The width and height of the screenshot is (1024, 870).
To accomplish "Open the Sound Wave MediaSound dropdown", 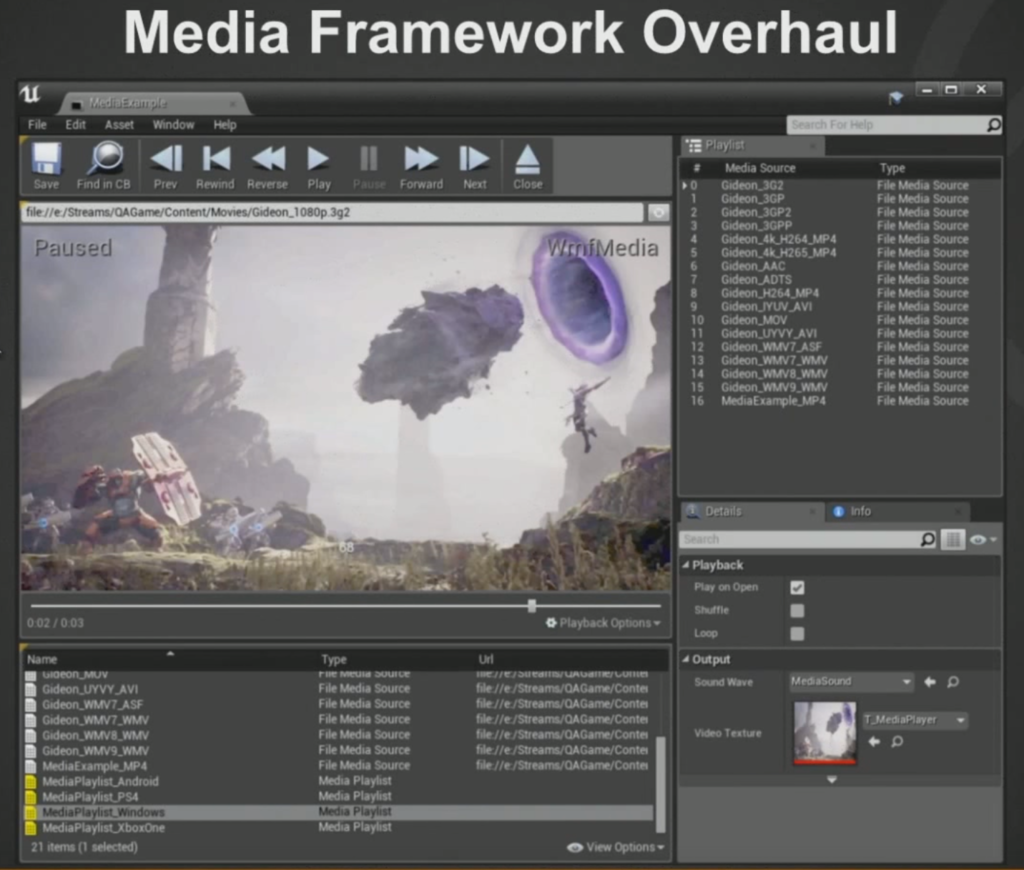I will pos(851,682).
